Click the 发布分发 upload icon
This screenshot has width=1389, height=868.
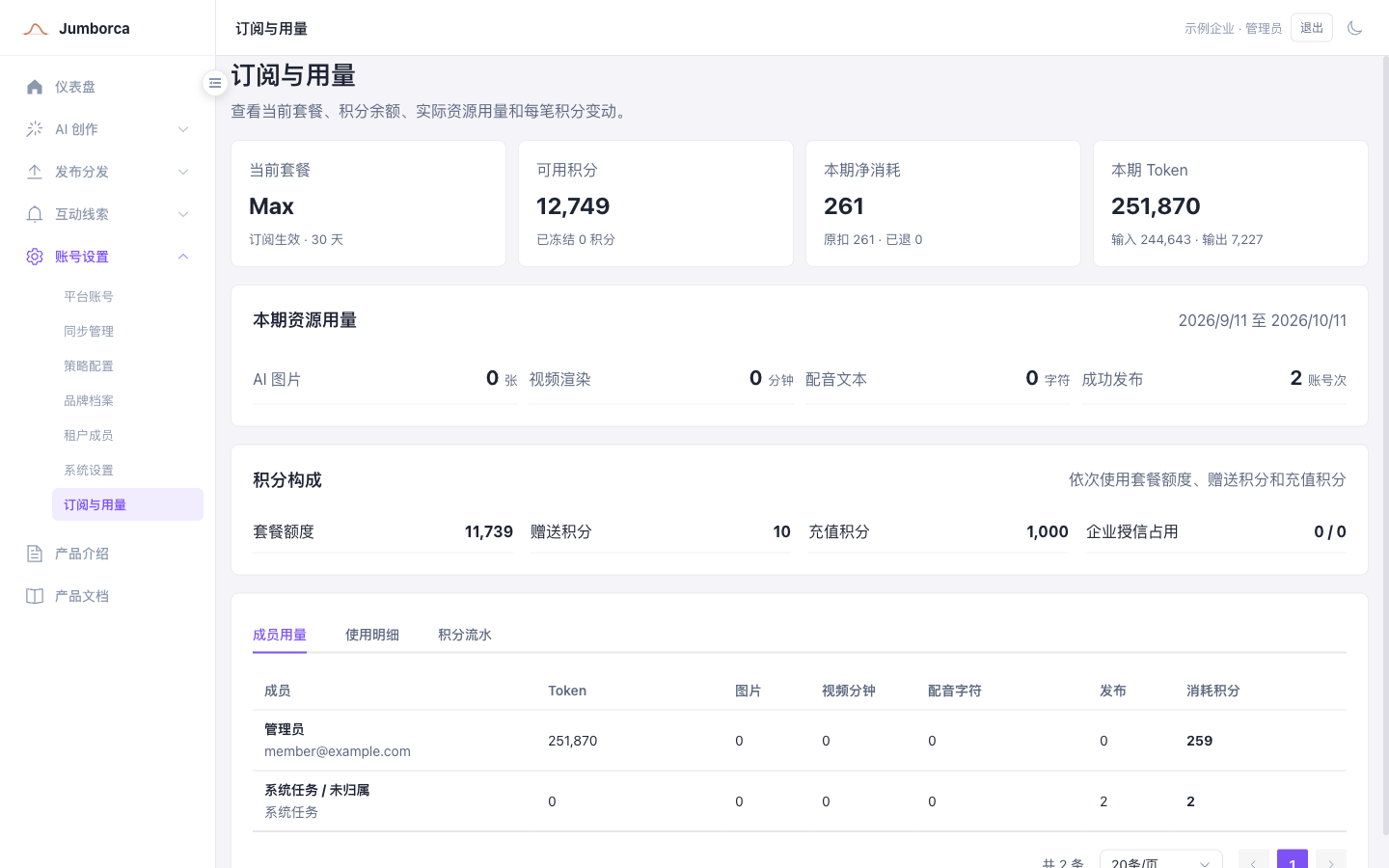pyautogui.click(x=35, y=172)
